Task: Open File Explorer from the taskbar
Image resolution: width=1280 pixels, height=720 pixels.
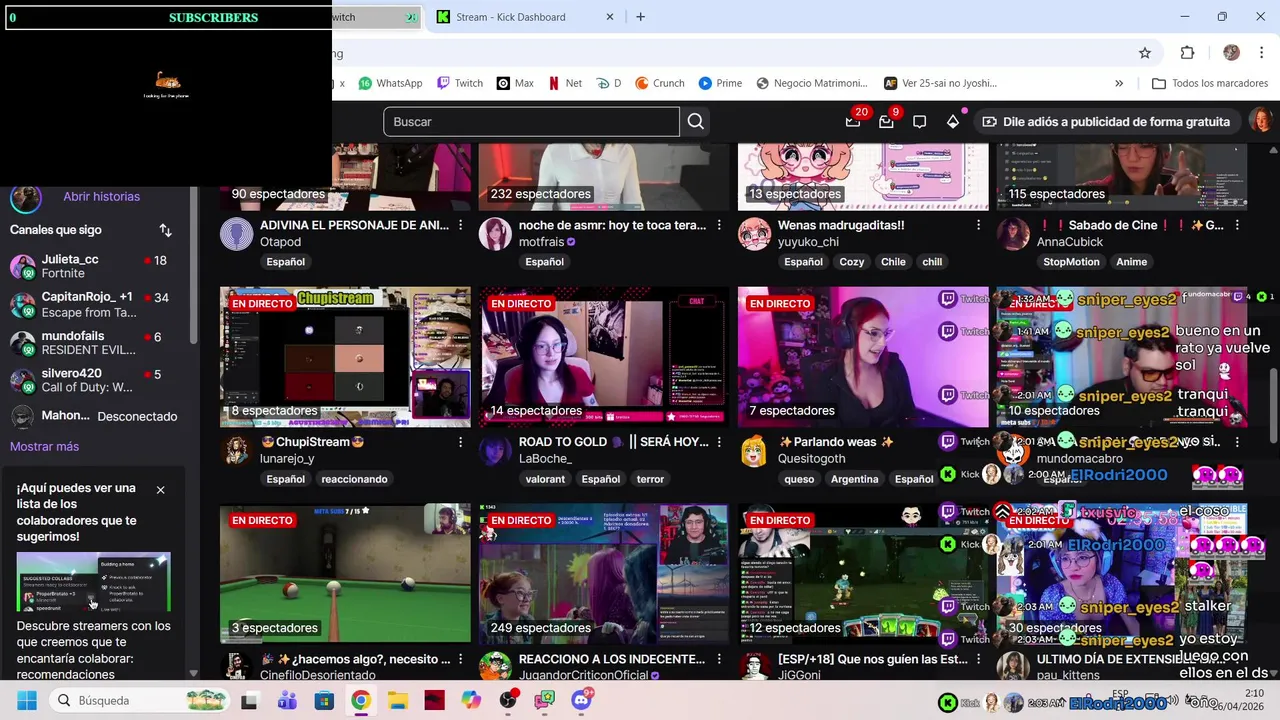Action: point(398,700)
